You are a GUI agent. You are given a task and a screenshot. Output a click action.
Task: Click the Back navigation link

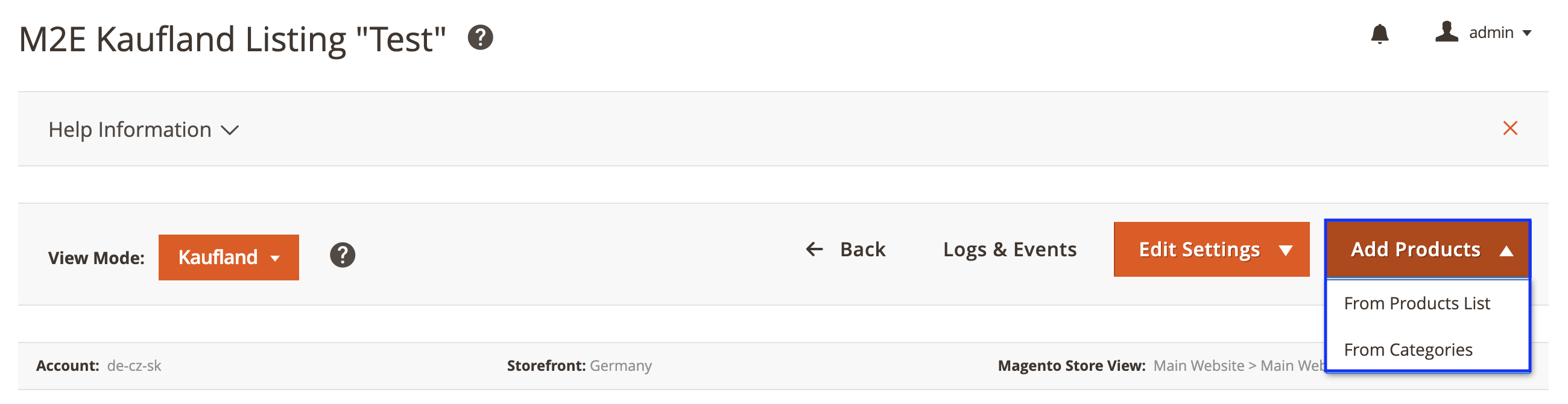click(x=862, y=249)
